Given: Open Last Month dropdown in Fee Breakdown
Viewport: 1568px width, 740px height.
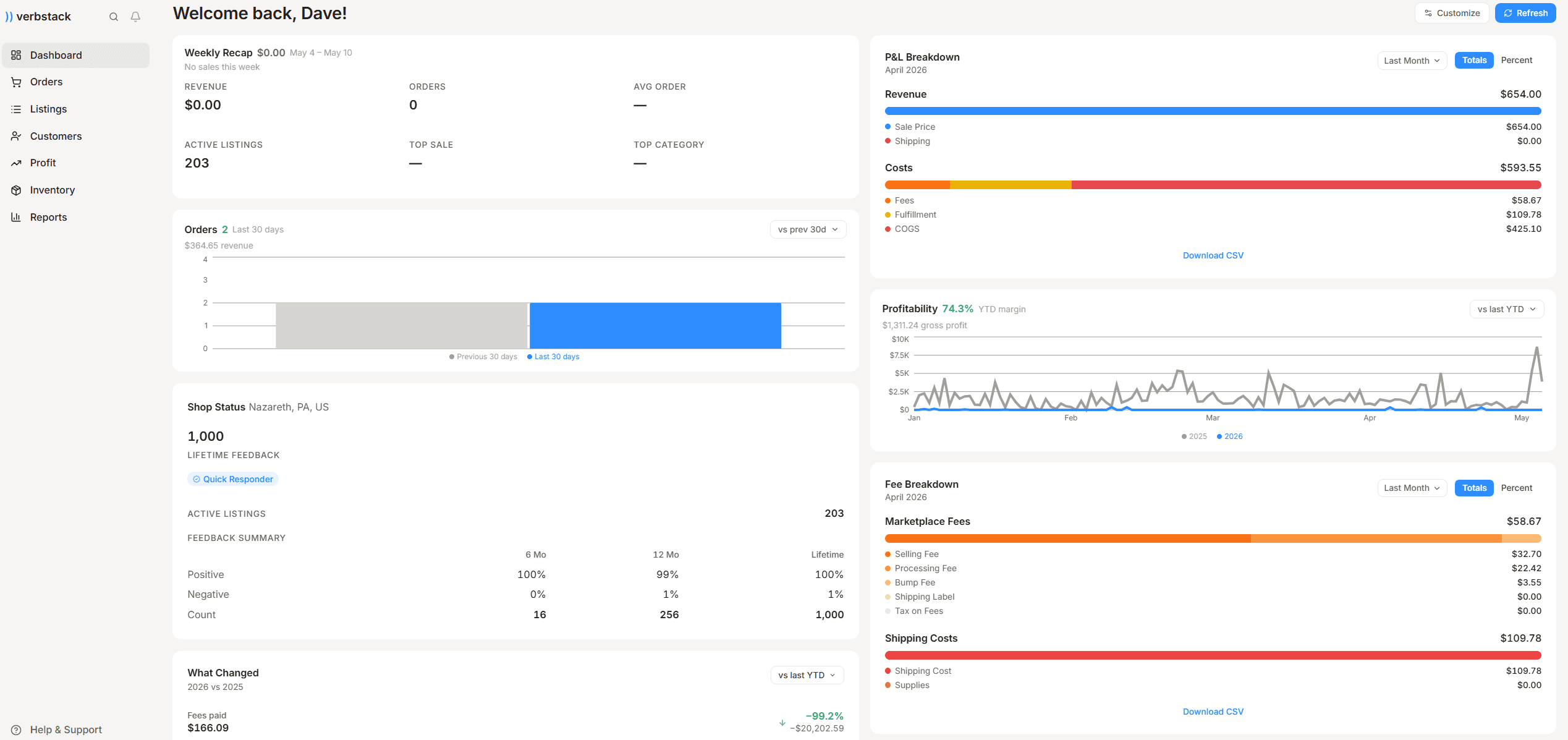Looking at the screenshot, I should [x=1412, y=488].
